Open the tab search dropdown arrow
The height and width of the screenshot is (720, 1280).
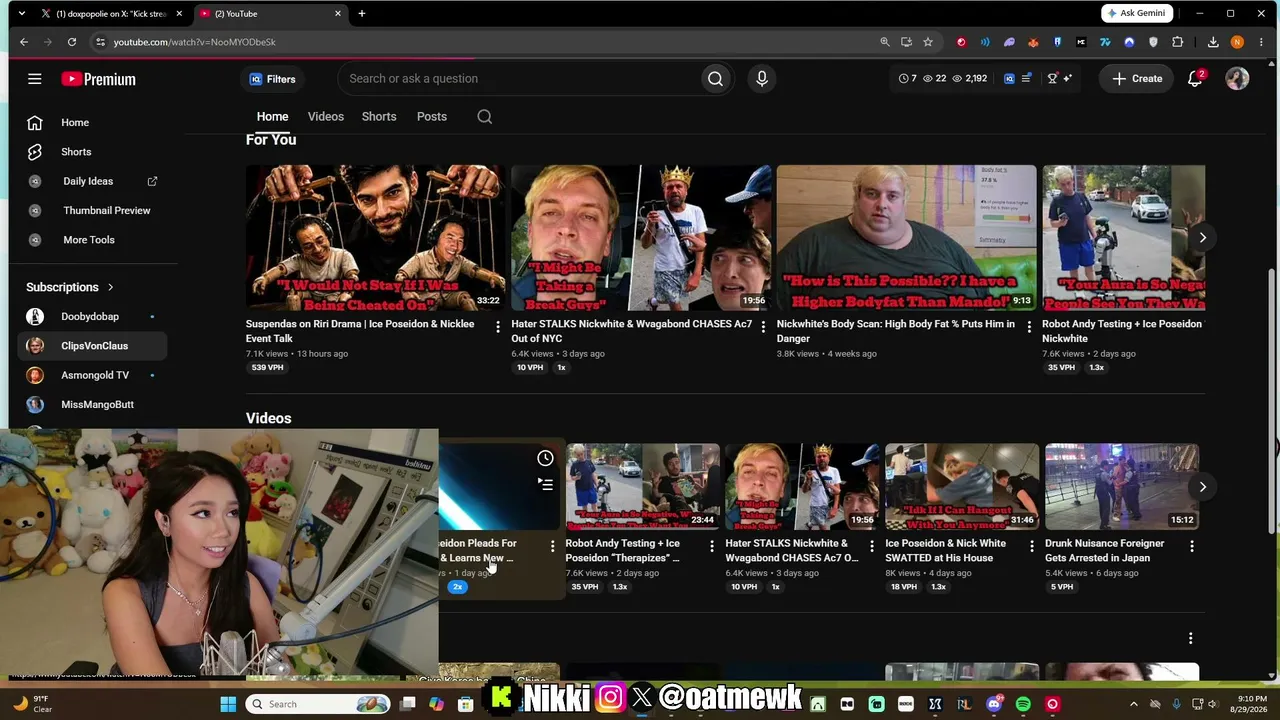coord(21,14)
